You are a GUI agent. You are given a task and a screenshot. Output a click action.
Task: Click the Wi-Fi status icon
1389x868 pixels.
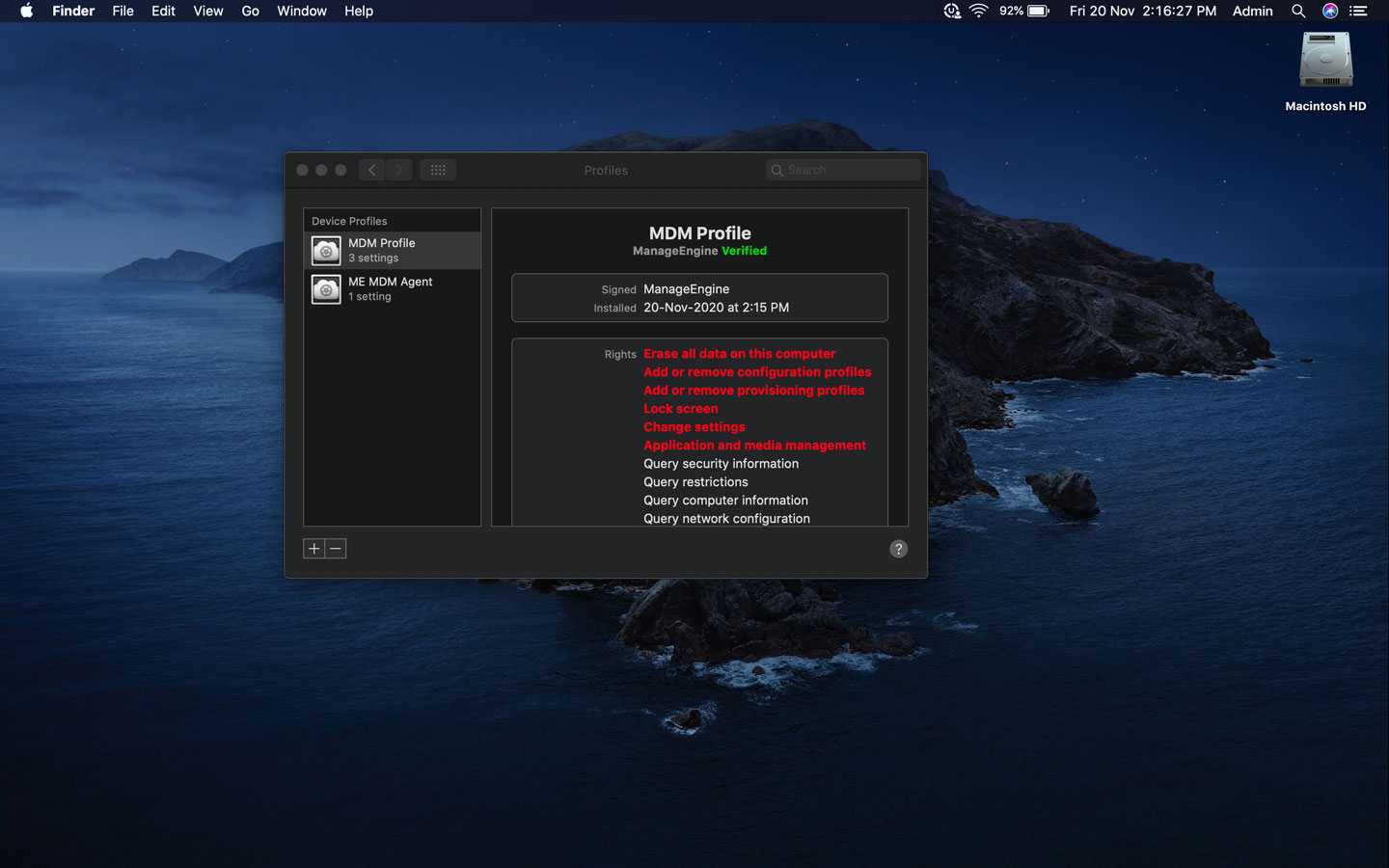coord(979,12)
